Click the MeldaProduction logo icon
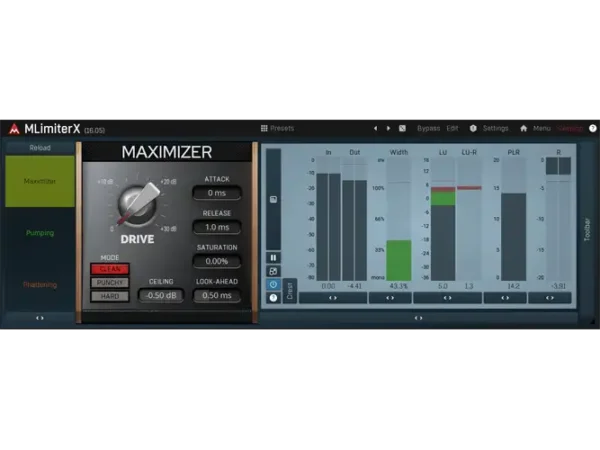The width and height of the screenshot is (600, 450). [14, 129]
